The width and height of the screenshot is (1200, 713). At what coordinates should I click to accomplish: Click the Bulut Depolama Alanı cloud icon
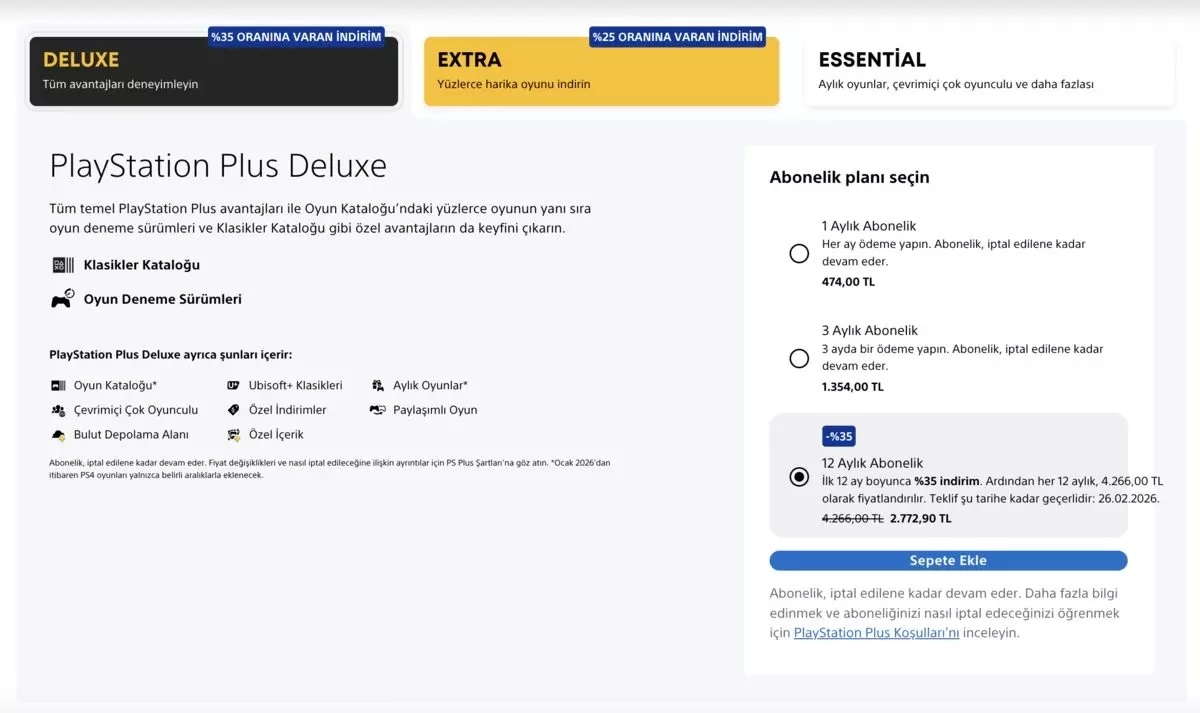(57, 434)
